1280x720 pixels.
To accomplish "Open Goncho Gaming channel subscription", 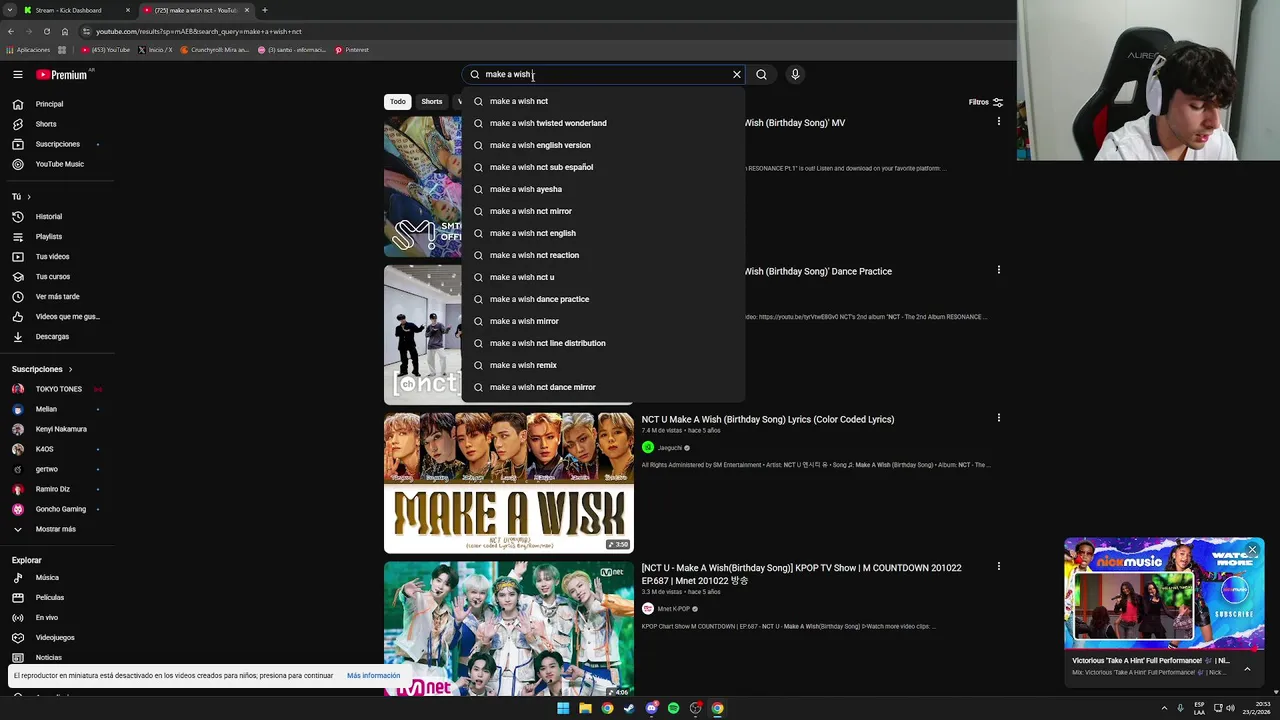I will 58,509.
